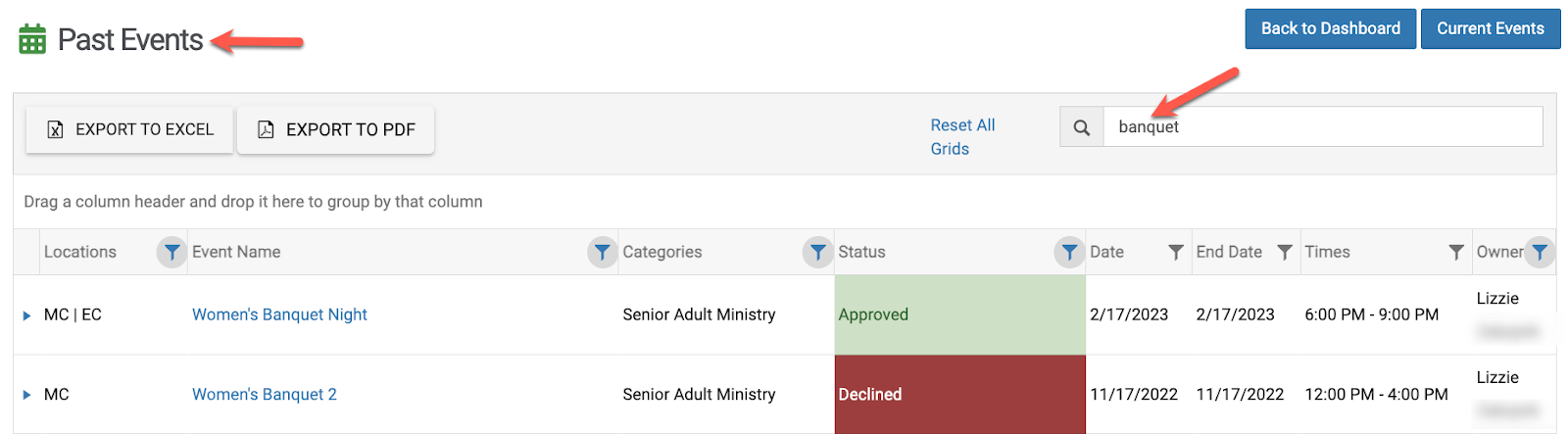Viewport: 1568px width, 434px height.
Task: Click the search magnifier icon
Action: click(x=1082, y=127)
